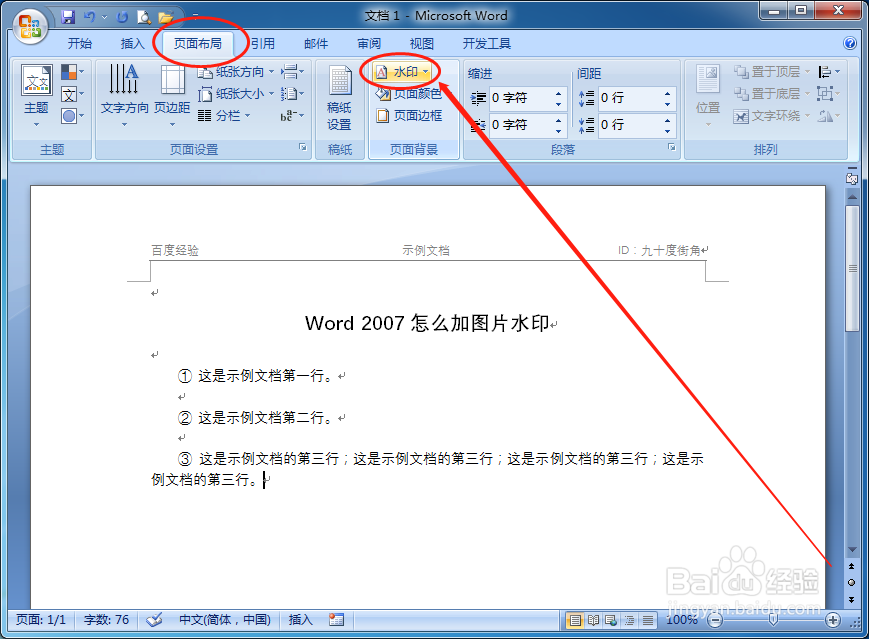Click the 字数: 76 word count

tap(106, 620)
